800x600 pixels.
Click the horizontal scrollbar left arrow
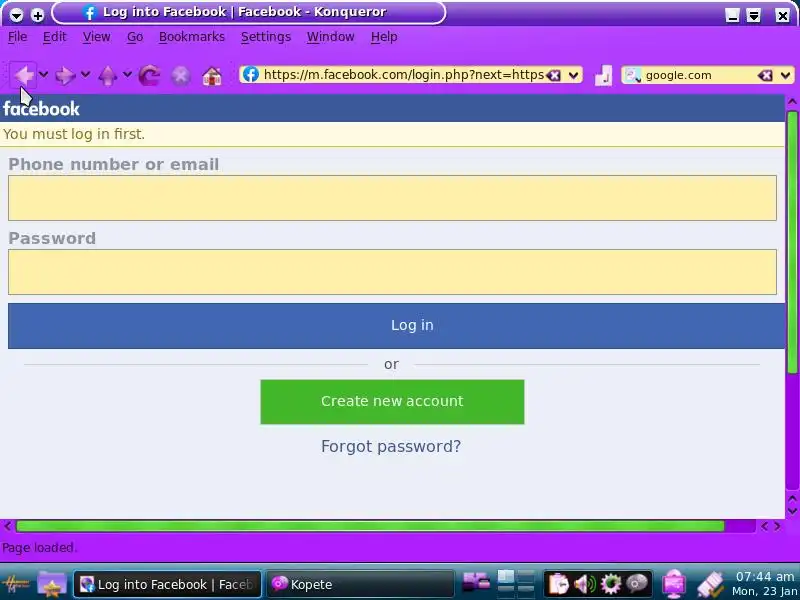(x=7, y=526)
